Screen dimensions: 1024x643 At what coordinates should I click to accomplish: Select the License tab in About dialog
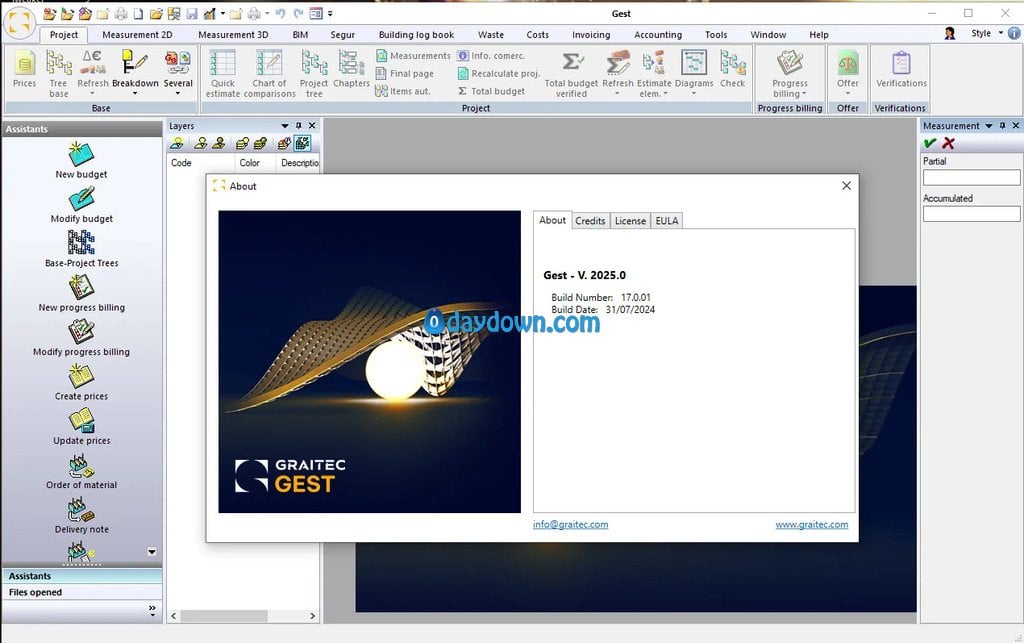(630, 221)
